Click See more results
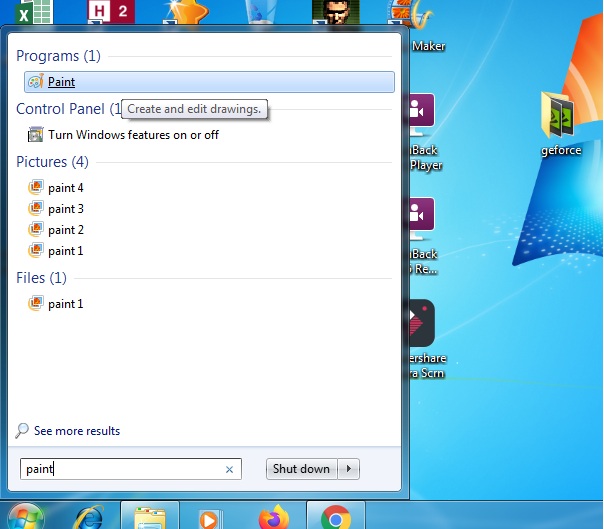The width and height of the screenshot is (604, 529). 77,431
